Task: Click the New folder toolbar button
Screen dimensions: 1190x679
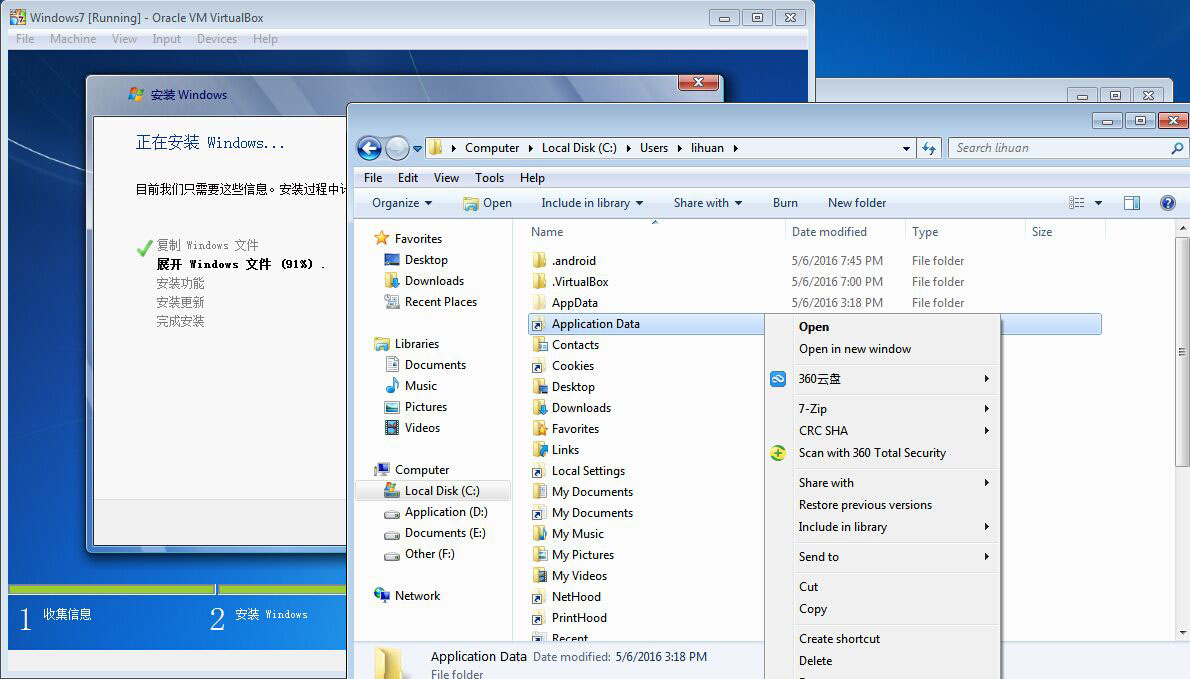Action: (x=857, y=203)
